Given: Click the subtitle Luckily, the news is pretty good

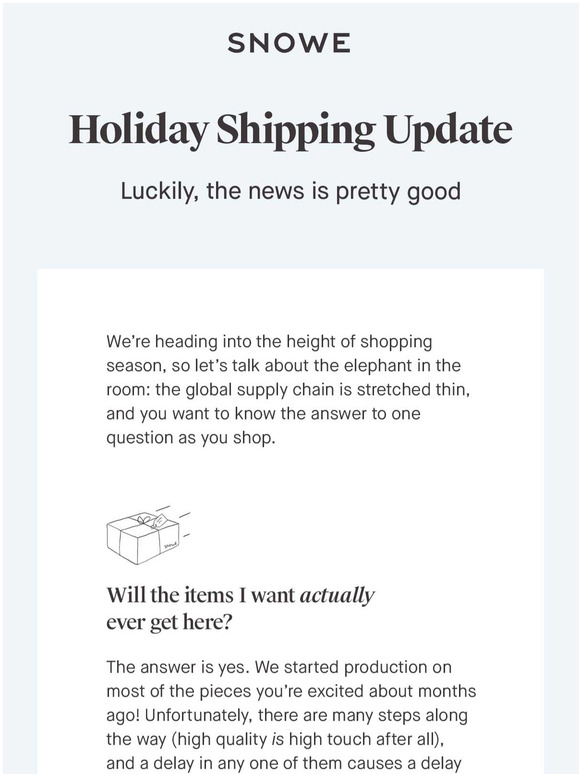Looking at the screenshot, I should click(291, 191).
